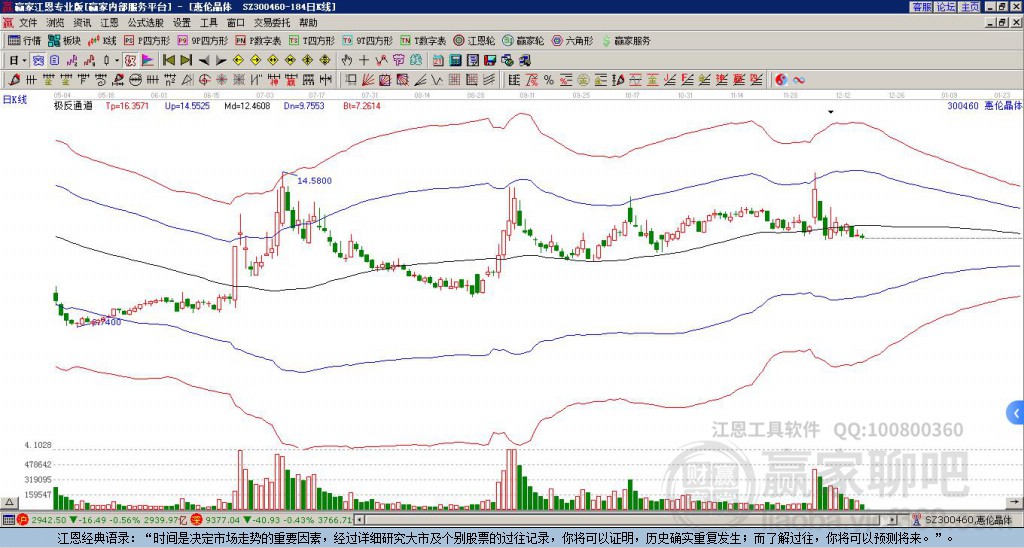Switch to K线 chart view

(x=102, y=40)
